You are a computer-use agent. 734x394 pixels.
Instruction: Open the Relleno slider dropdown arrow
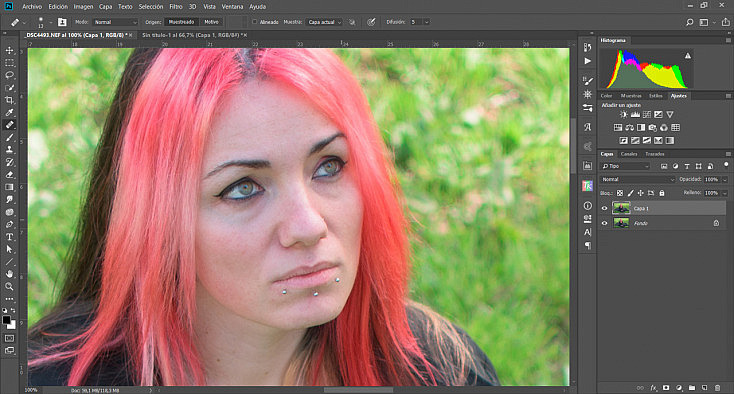[725, 193]
